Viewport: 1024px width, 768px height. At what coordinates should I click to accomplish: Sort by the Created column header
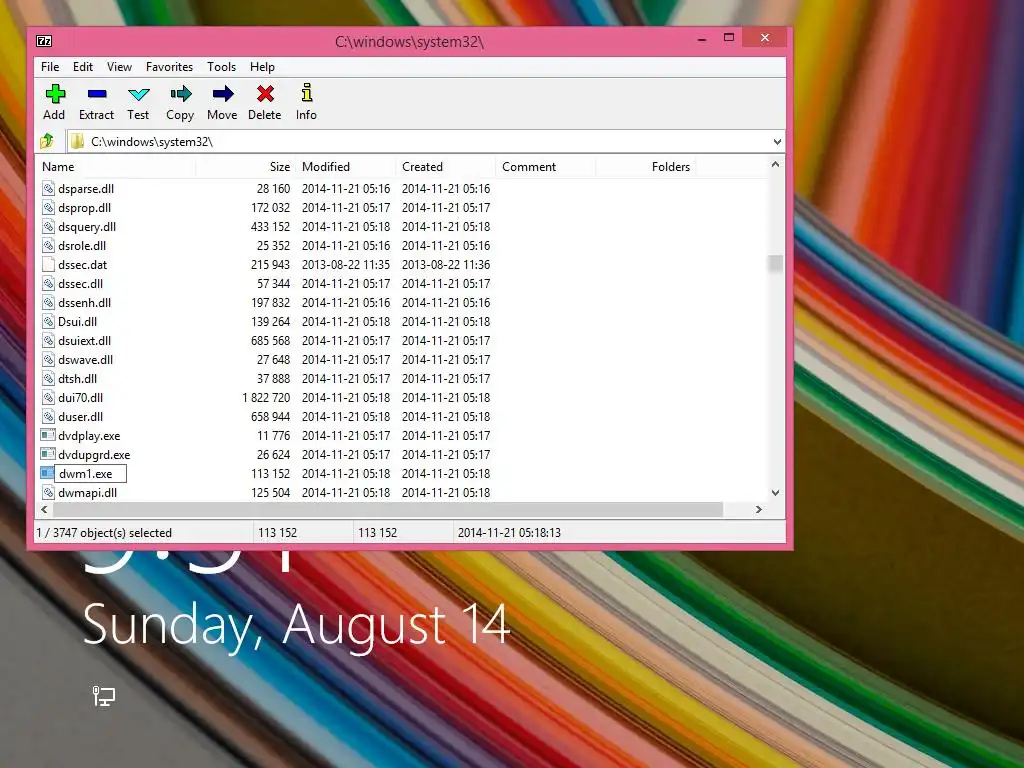click(445, 167)
